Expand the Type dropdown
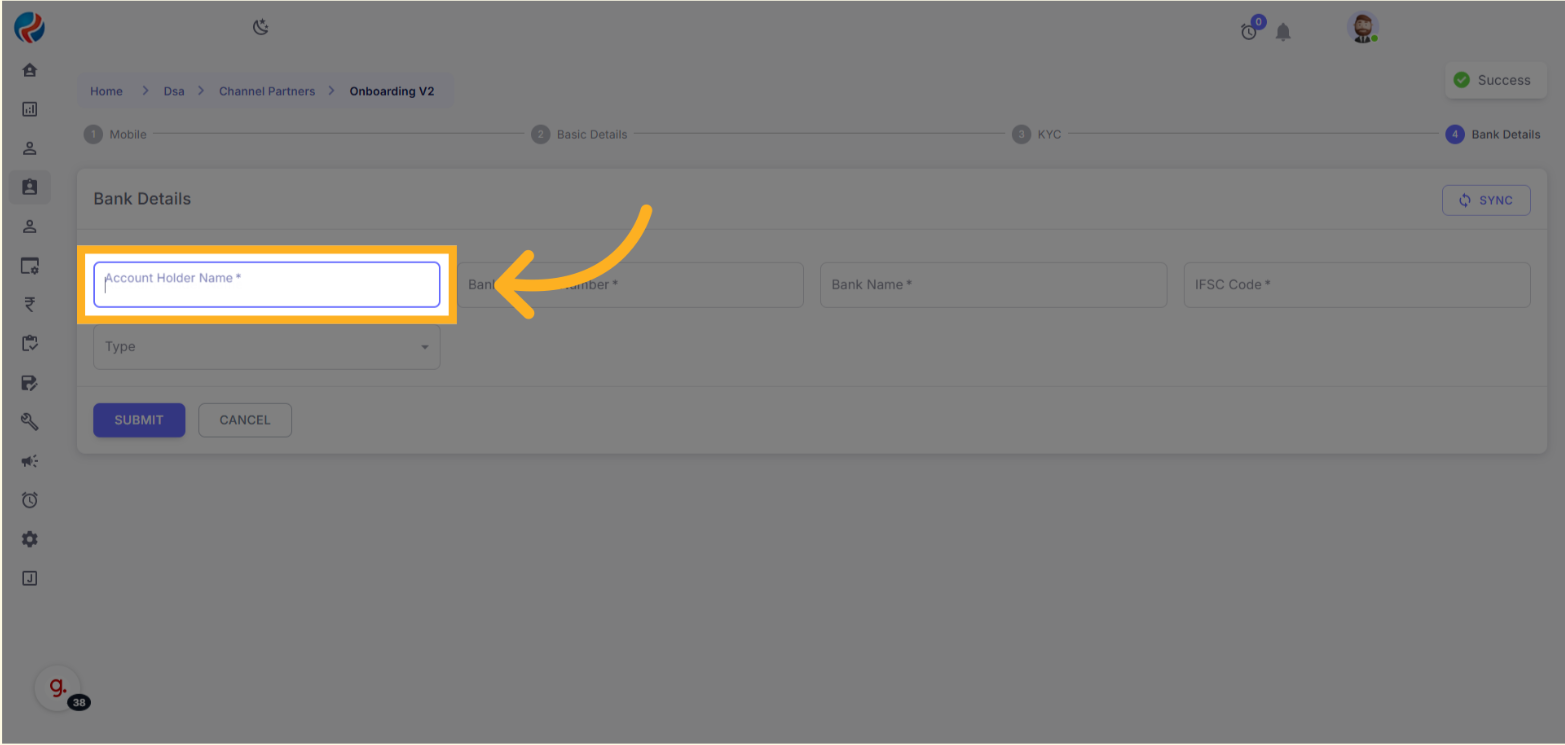 [266, 347]
